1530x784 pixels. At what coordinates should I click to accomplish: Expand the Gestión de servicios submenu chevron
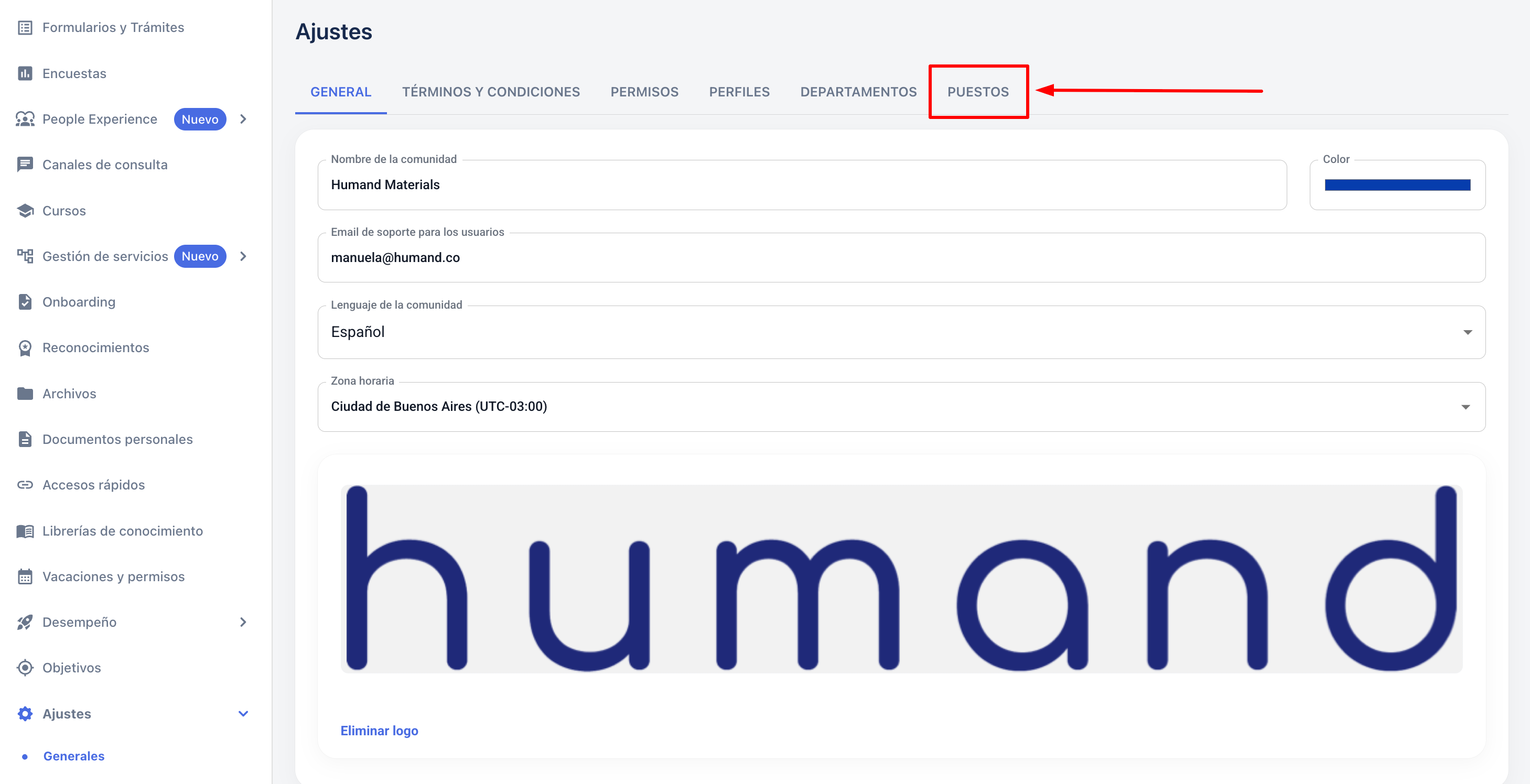point(243,256)
